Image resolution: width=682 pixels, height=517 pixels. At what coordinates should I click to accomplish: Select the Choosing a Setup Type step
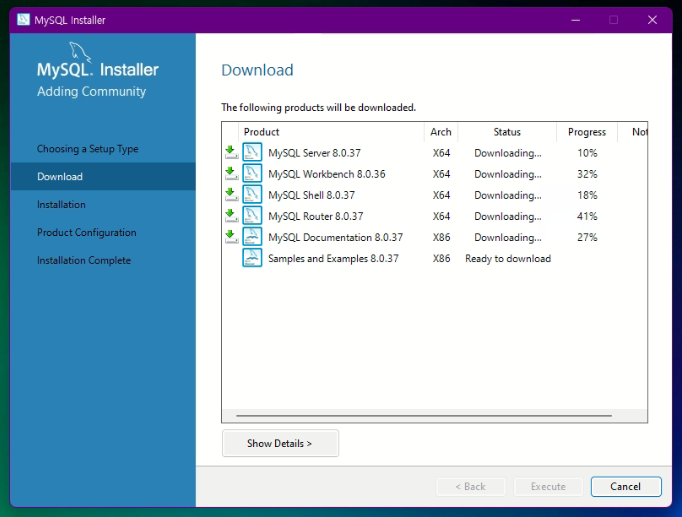[87, 149]
